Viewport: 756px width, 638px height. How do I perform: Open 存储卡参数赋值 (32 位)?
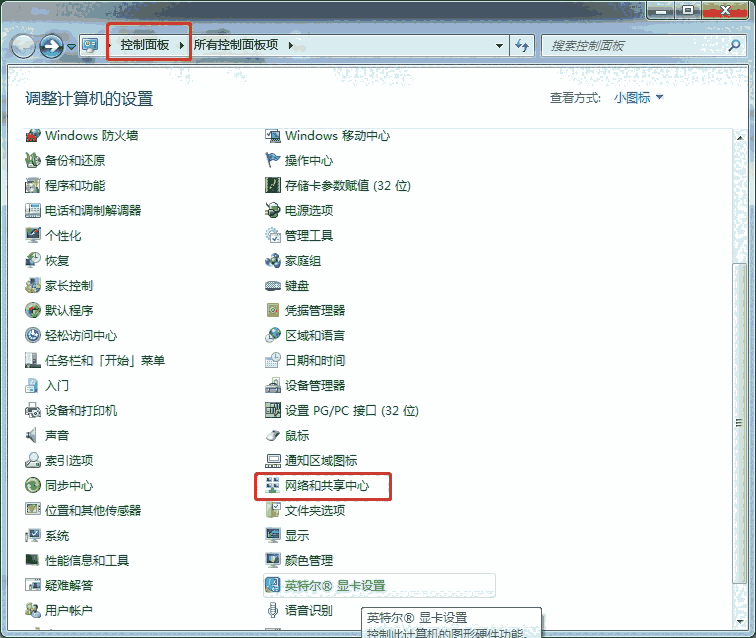[x=348, y=186]
